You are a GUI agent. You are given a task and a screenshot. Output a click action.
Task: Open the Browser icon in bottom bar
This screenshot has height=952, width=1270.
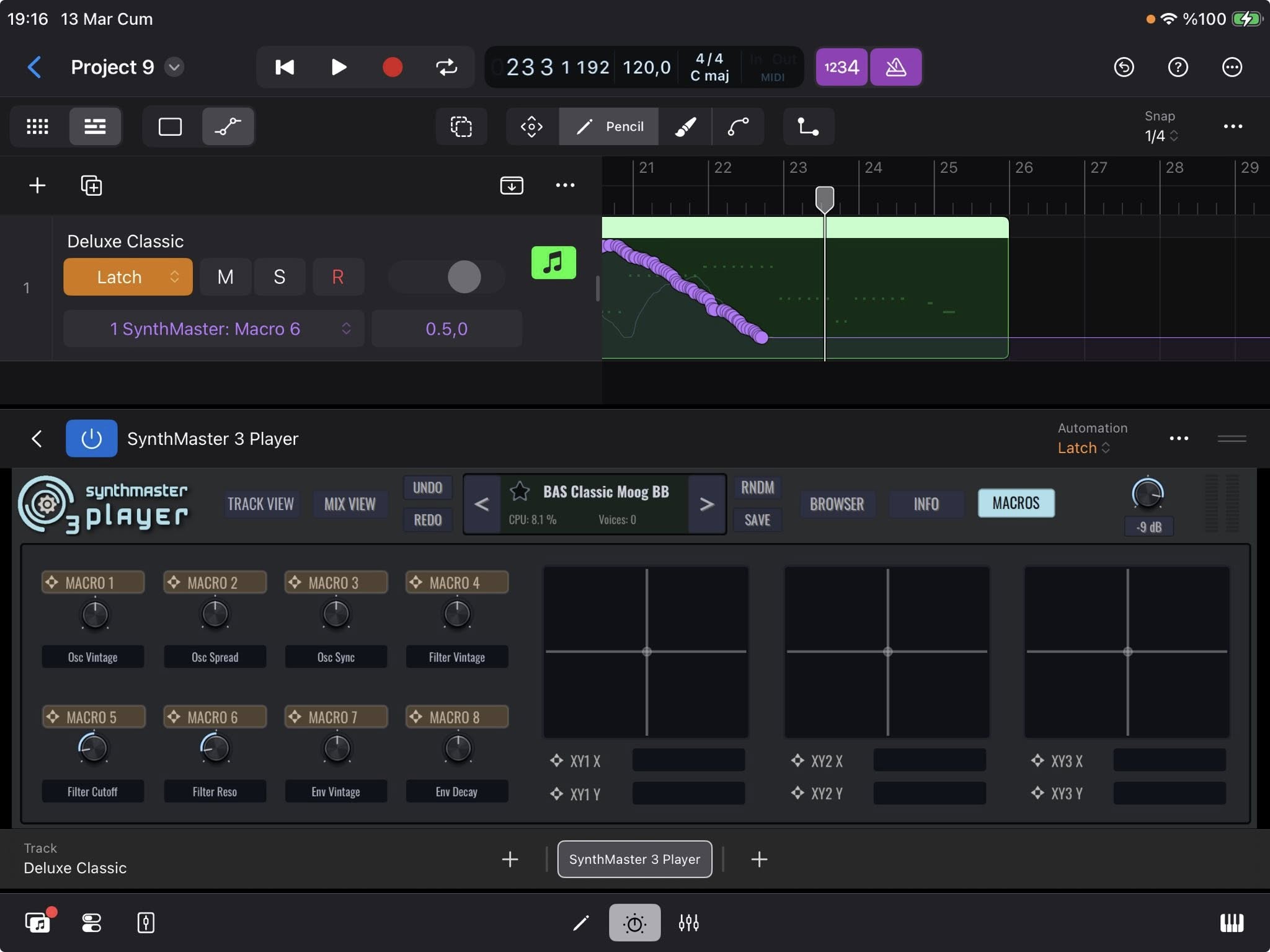[37, 923]
